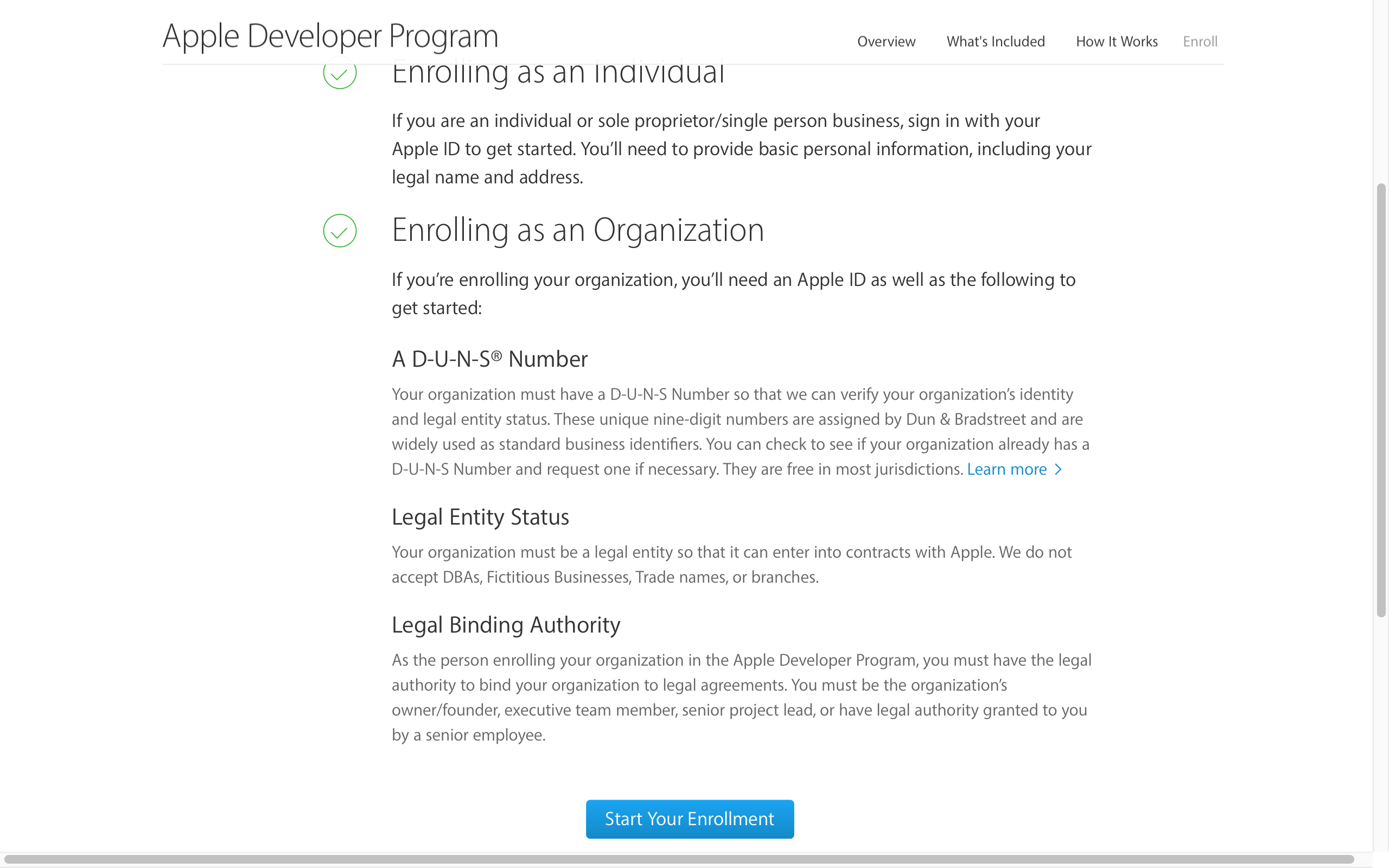Click the paragraph mentioning owner/founder, executive team member
Viewport: 1389px width, 868px height.
742,697
